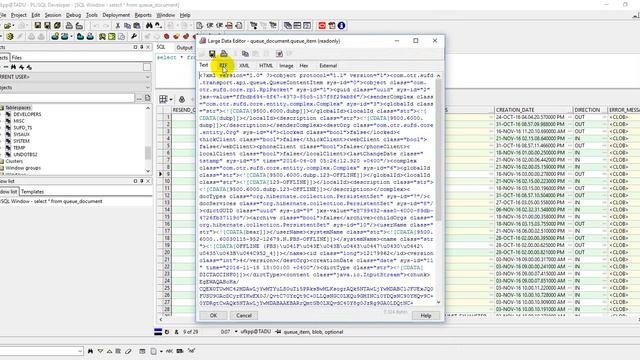Image resolution: width=640 pixels, height=360 pixels.
Task: Click the Print icon in main toolbar
Action: coord(69,26)
